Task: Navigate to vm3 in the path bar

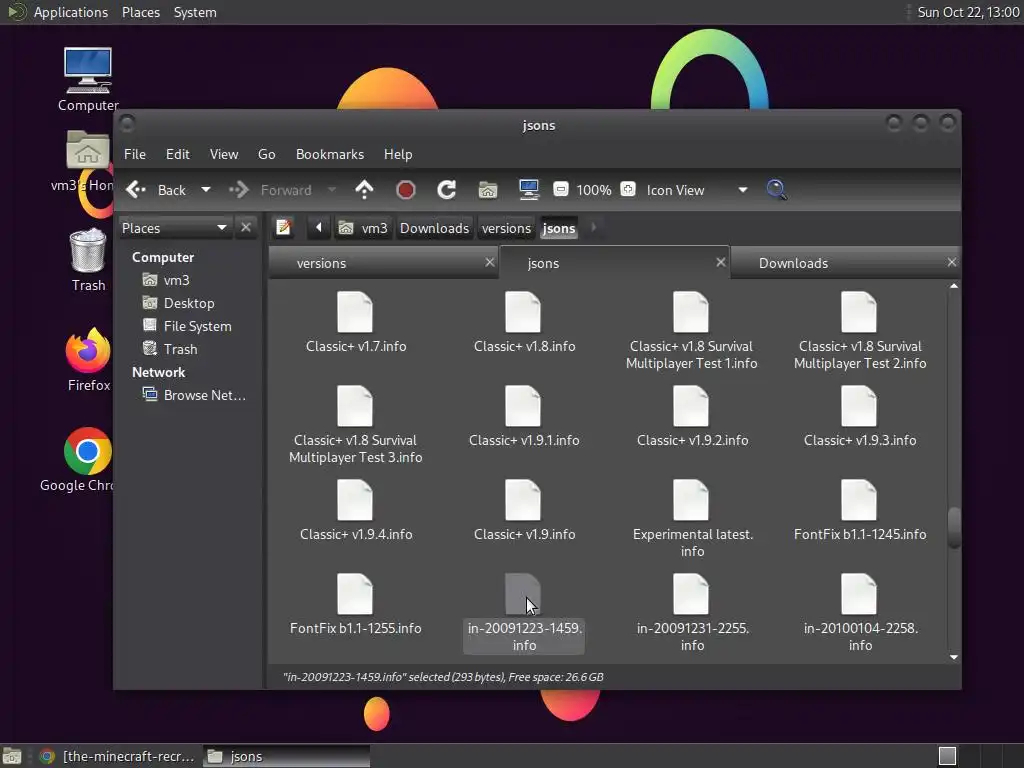Action: click(x=364, y=228)
